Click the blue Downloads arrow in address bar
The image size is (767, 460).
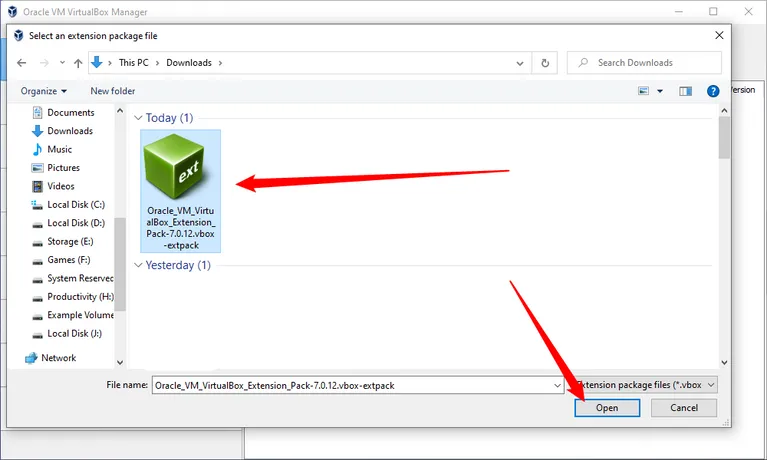pos(97,62)
